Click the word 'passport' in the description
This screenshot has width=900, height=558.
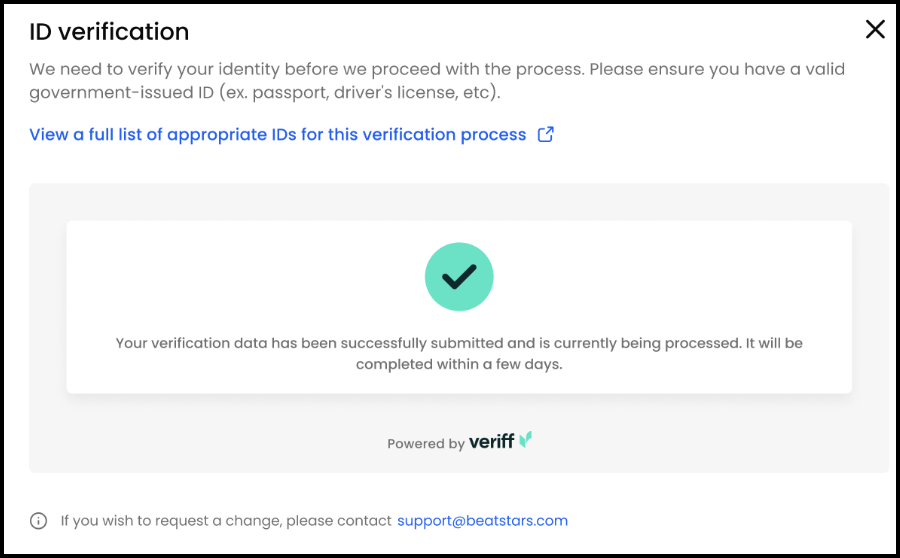(x=290, y=93)
